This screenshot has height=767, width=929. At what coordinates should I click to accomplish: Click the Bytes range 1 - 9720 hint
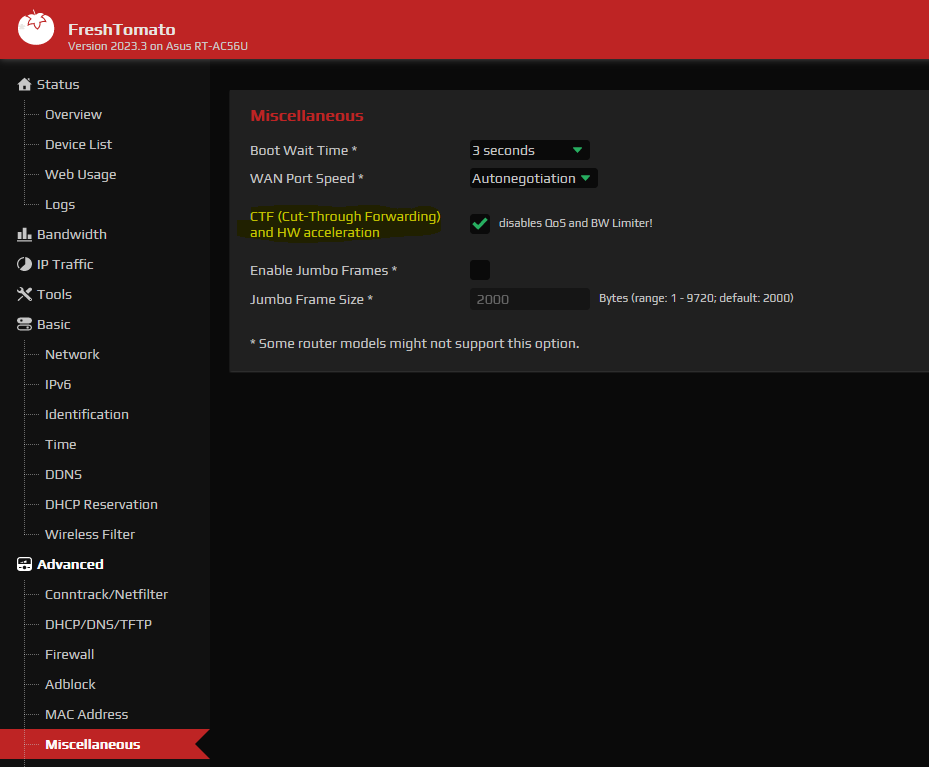(x=696, y=298)
